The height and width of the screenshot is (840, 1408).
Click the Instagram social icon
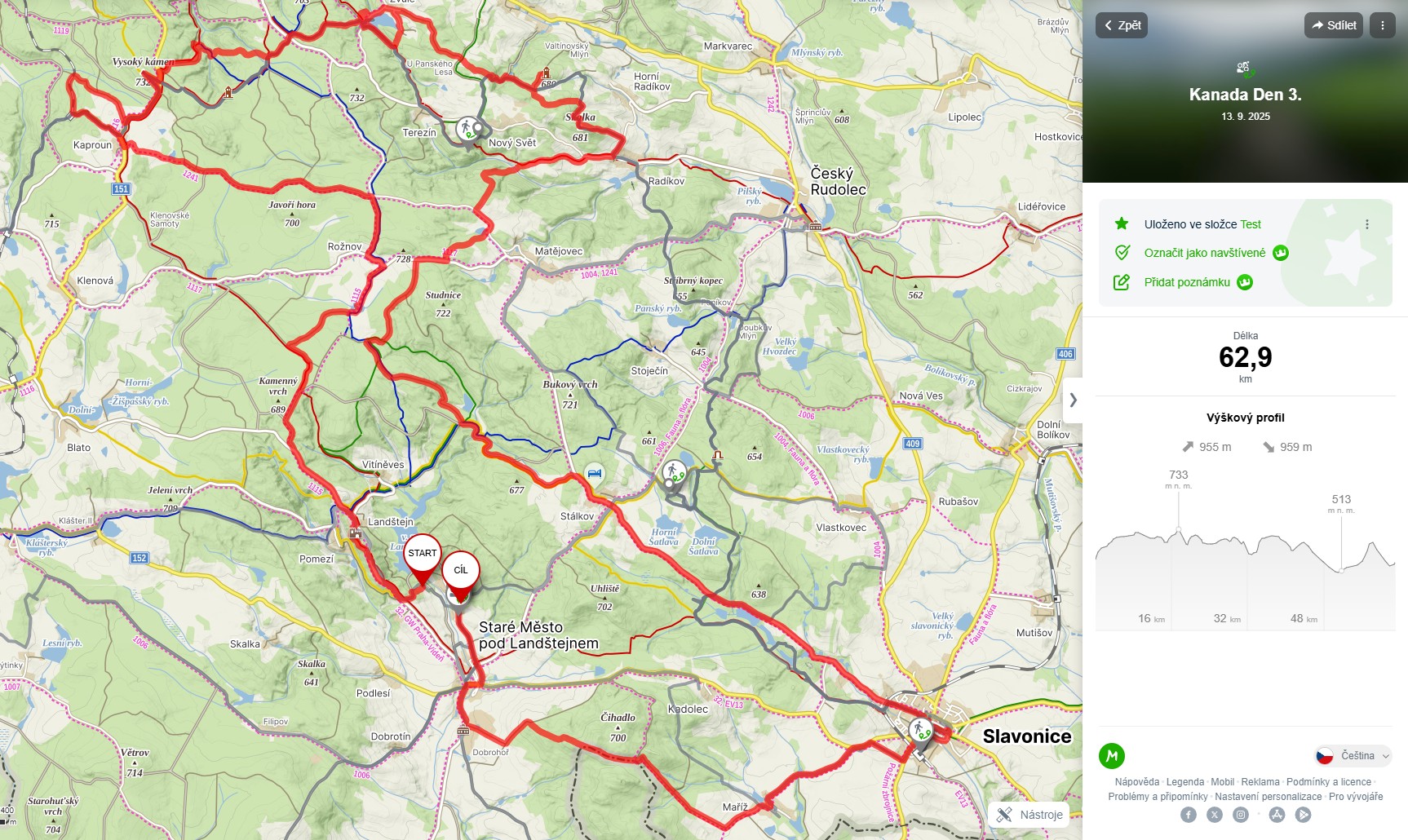pyautogui.click(x=1241, y=815)
